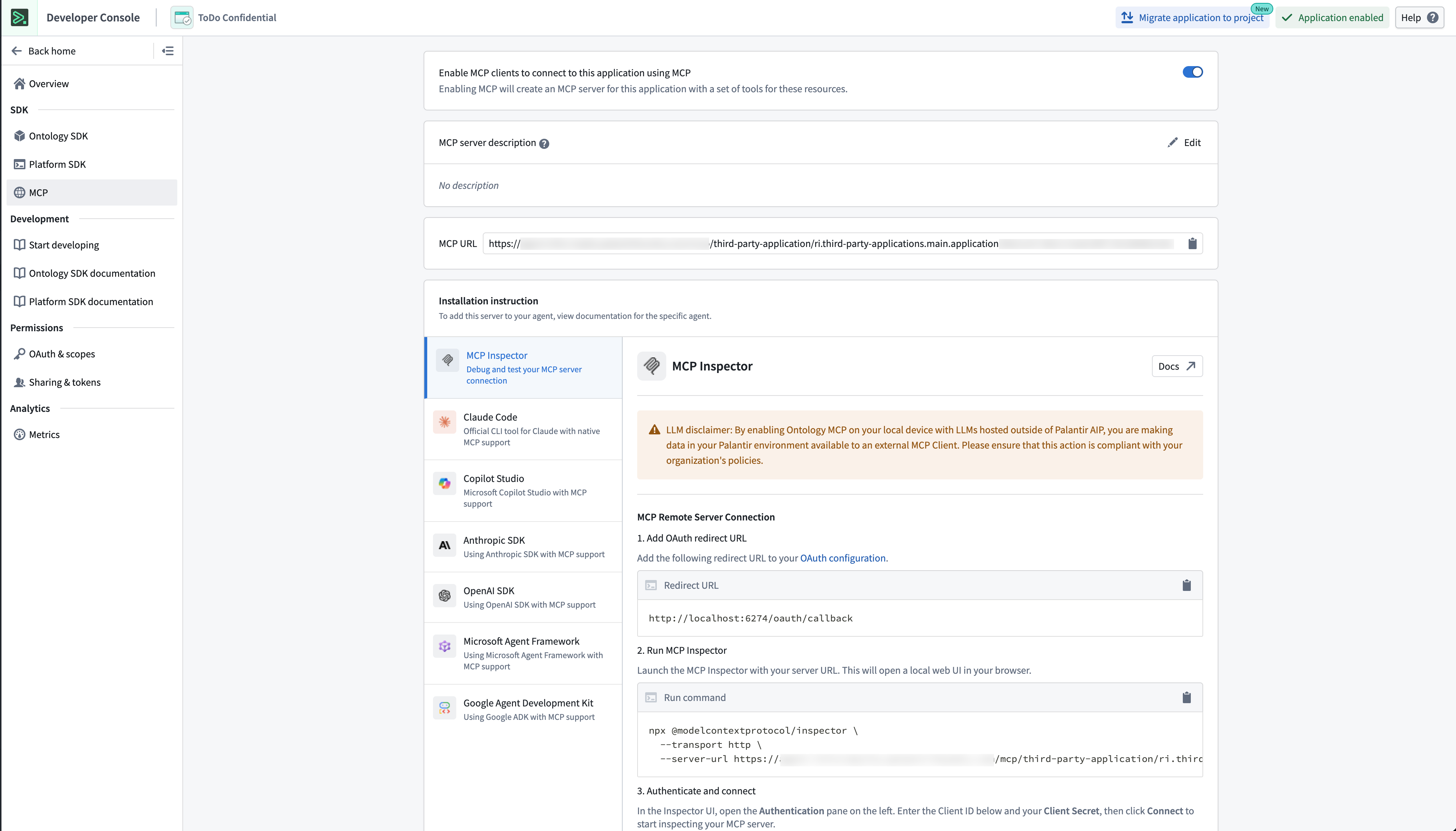This screenshot has height=831, width=1456.
Task: Click the Back home arrow icon
Action: tap(17, 51)
